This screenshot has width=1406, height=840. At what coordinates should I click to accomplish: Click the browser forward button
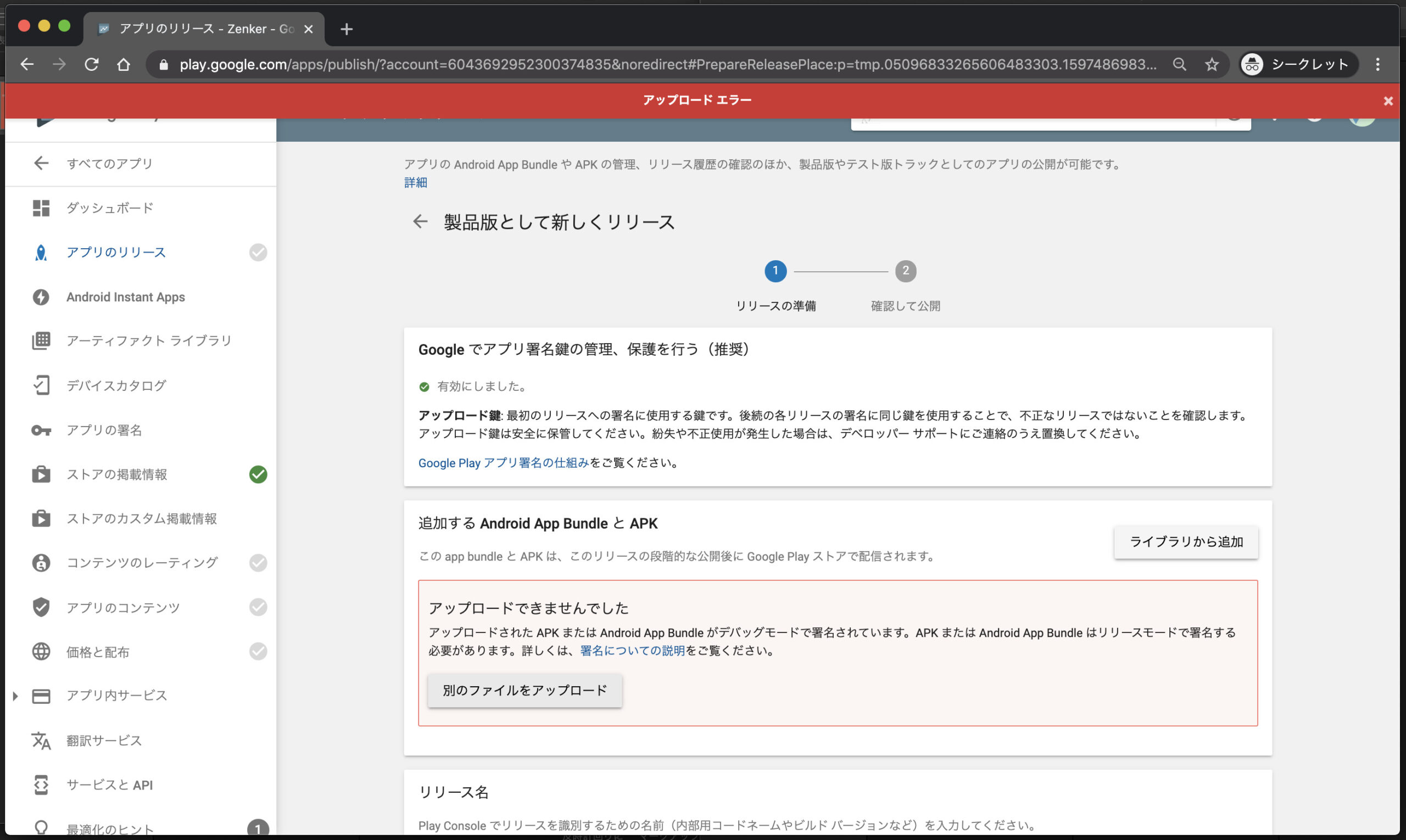point(59,65)
